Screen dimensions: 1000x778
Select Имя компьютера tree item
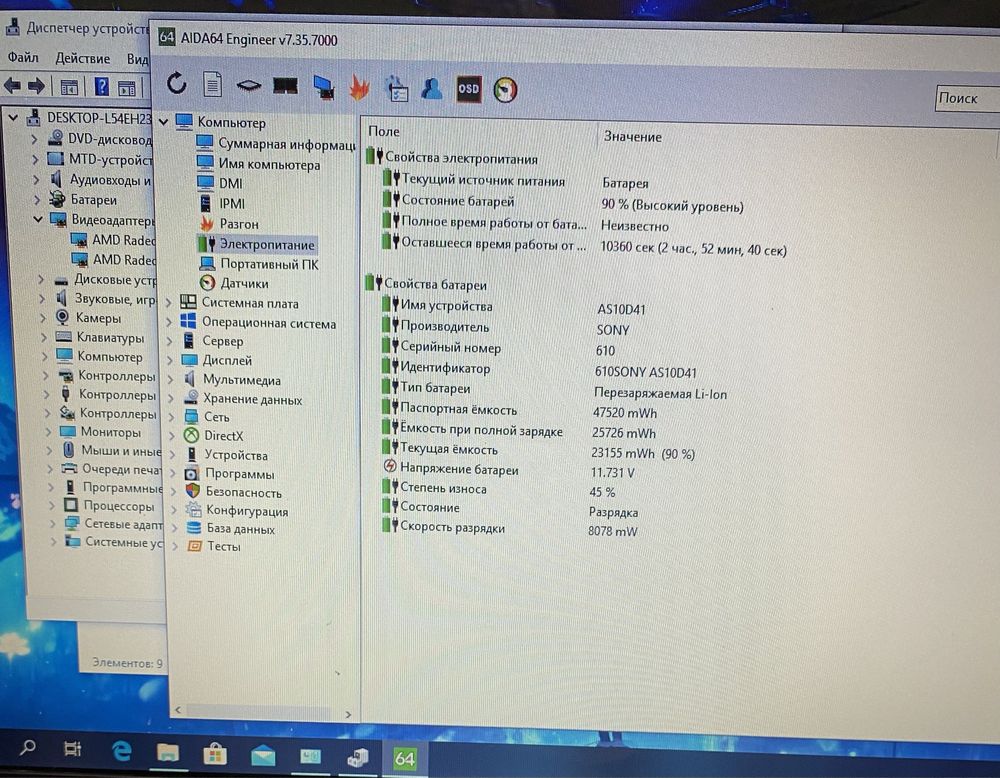click(x=269, y=165)
